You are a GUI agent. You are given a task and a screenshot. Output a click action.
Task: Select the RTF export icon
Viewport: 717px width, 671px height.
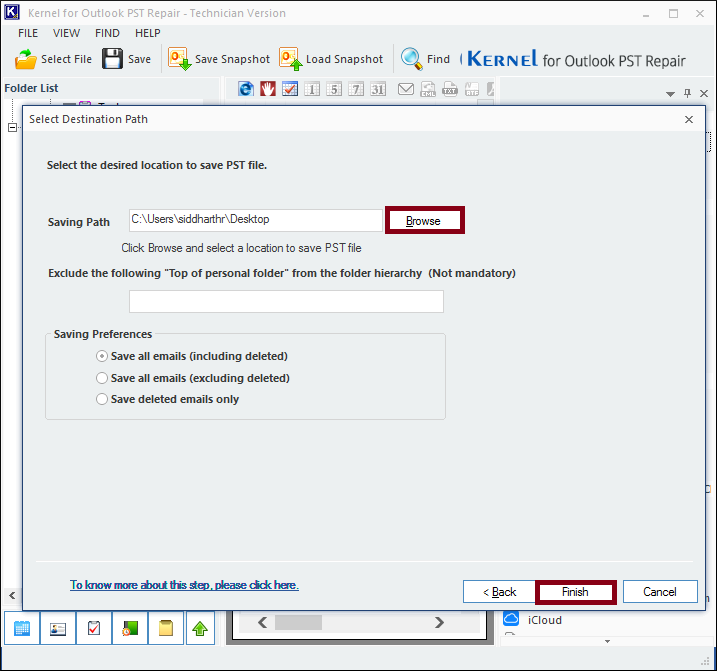(472, 89)
